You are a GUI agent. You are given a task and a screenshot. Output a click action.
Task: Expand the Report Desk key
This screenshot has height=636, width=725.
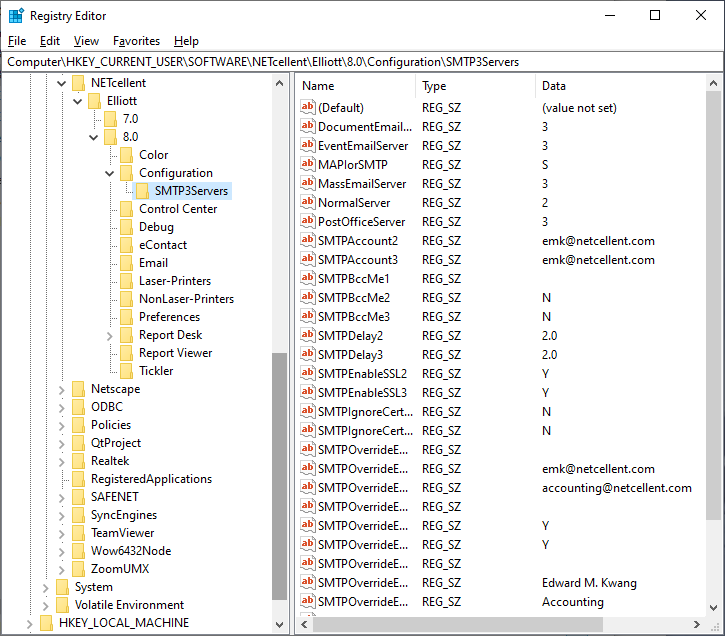tap(110, 336)
